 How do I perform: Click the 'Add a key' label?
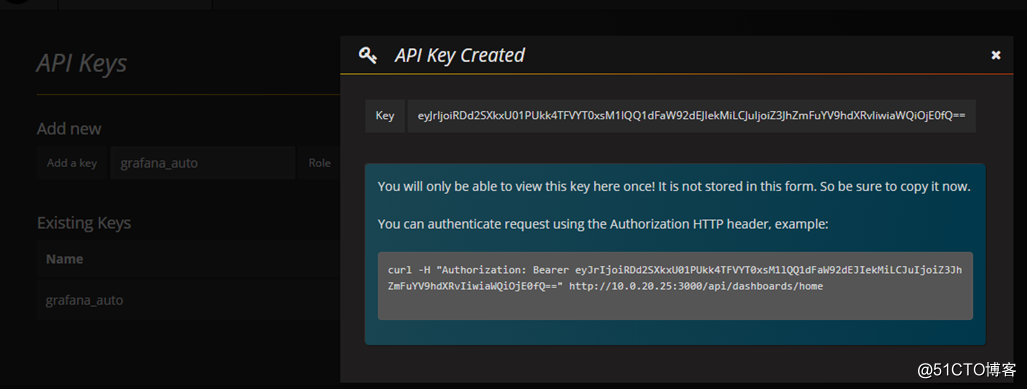tap(72, 163)
